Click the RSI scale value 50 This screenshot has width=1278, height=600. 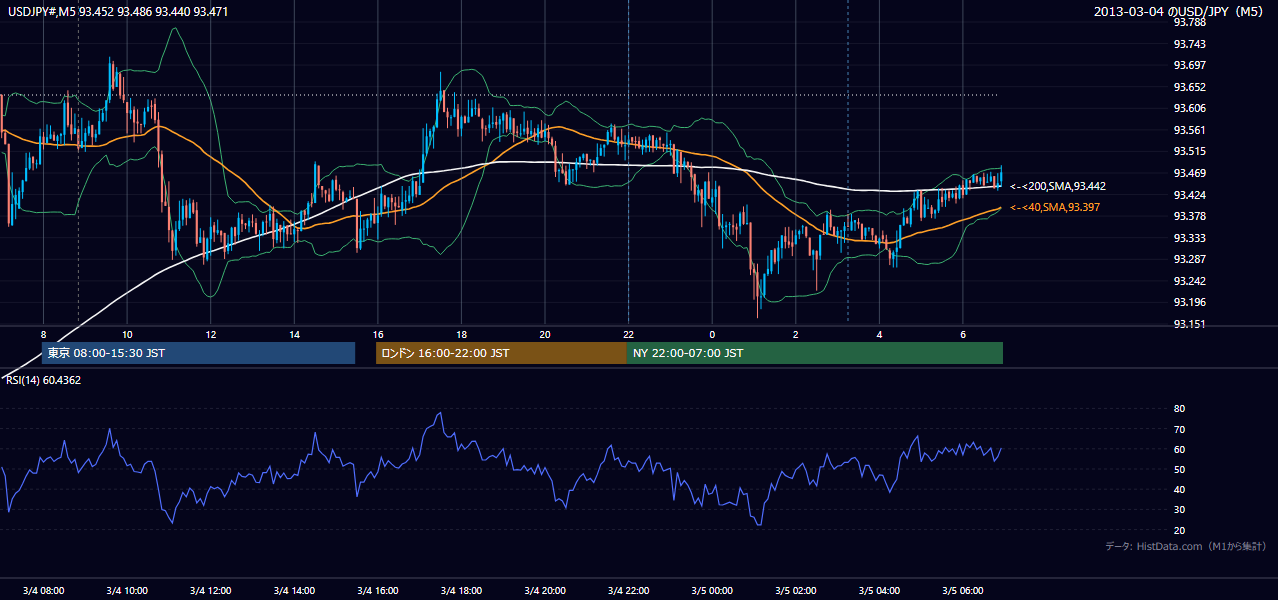[1179, 469]
